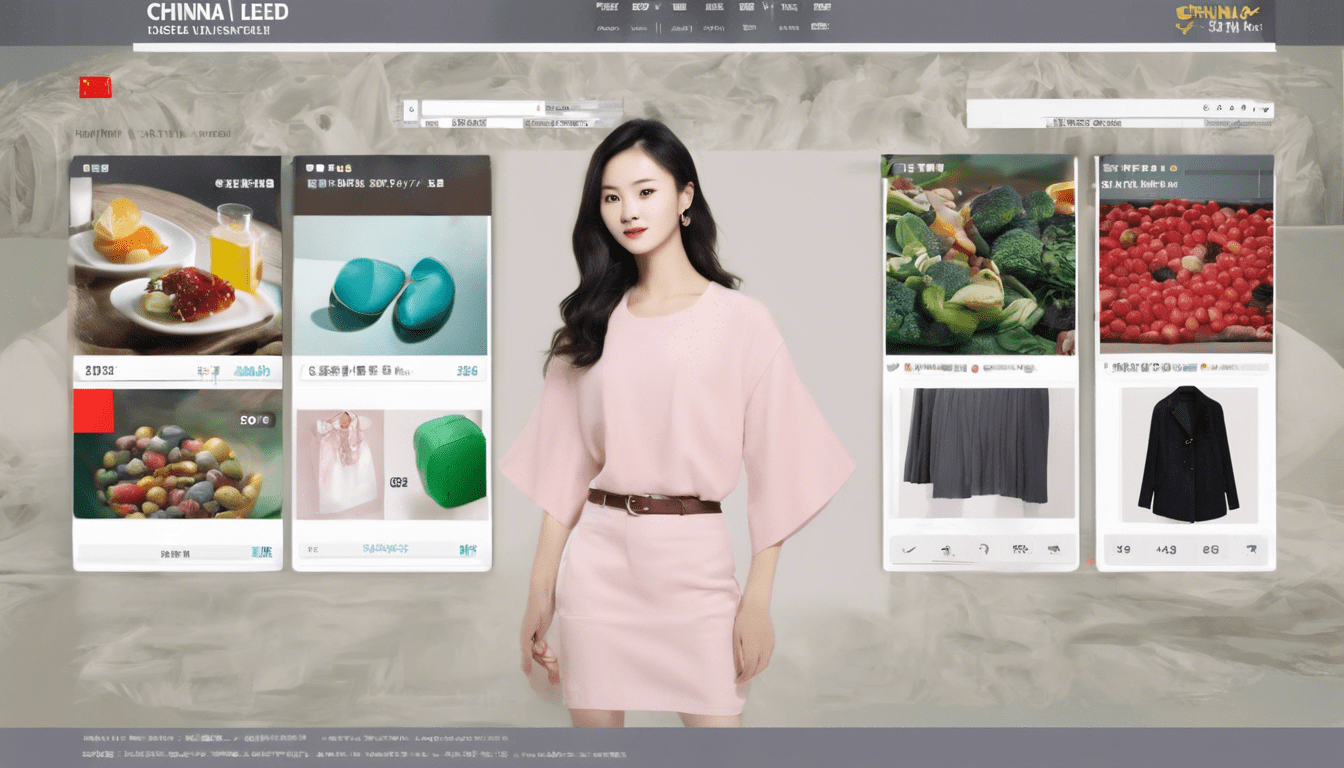This screenshot has height=768, width=1344.
Task: Click the magnifier icon left of center search field
Action: tap(409, 108)
